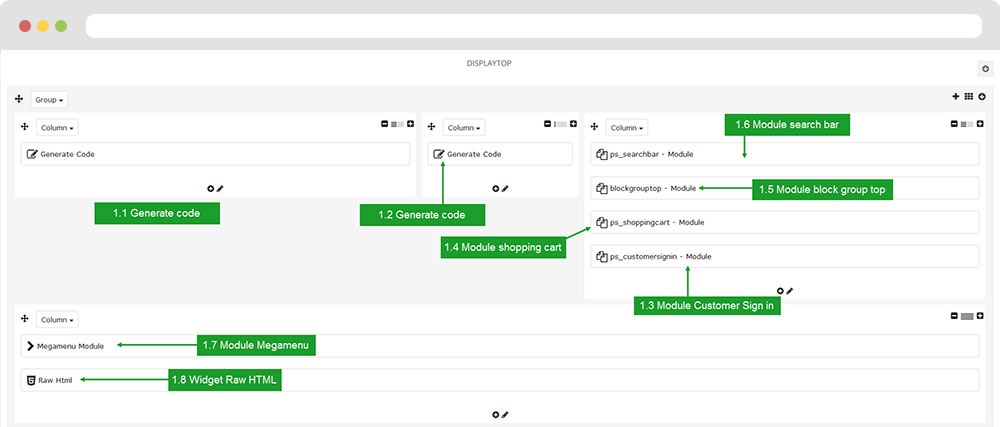Viewport: 1000px width, 427px height.
Task: Open the Group dropdown
Action: (x=49, y=99)
